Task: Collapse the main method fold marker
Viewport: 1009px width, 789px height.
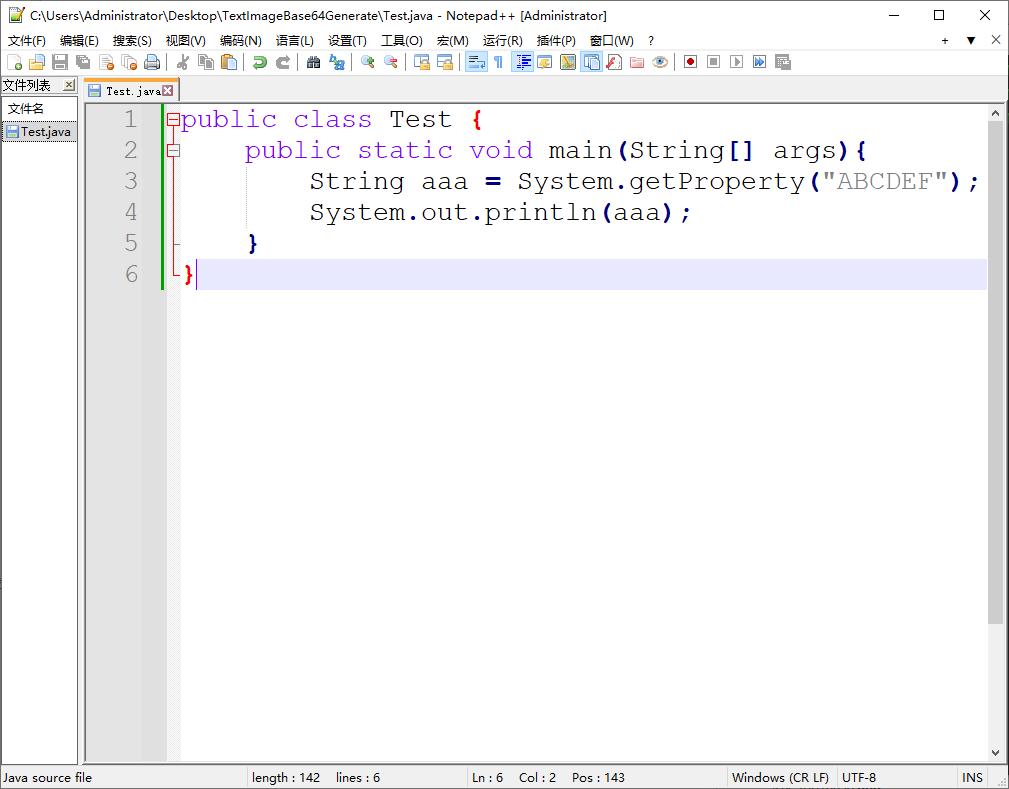Action: pyautogui.click(x=173, y=151)
